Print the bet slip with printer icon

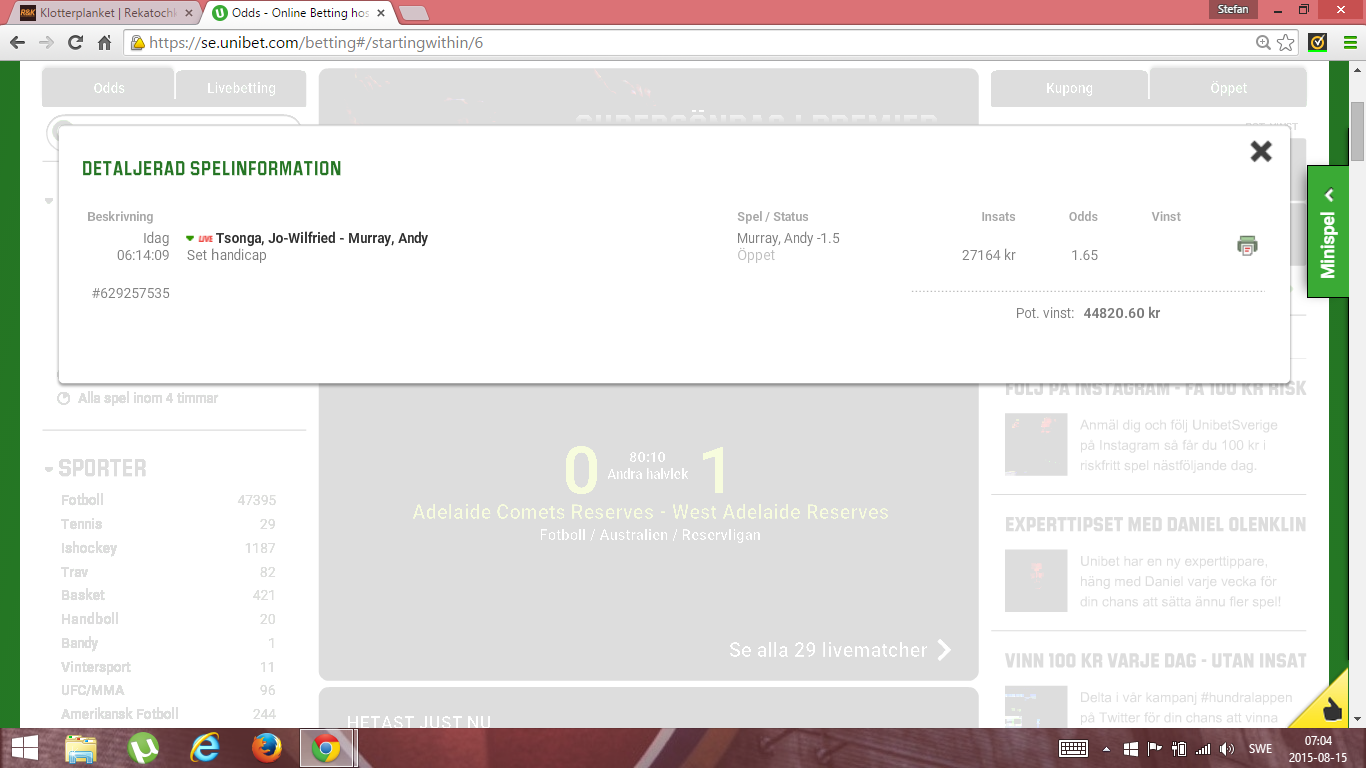tap(1247, 245)
